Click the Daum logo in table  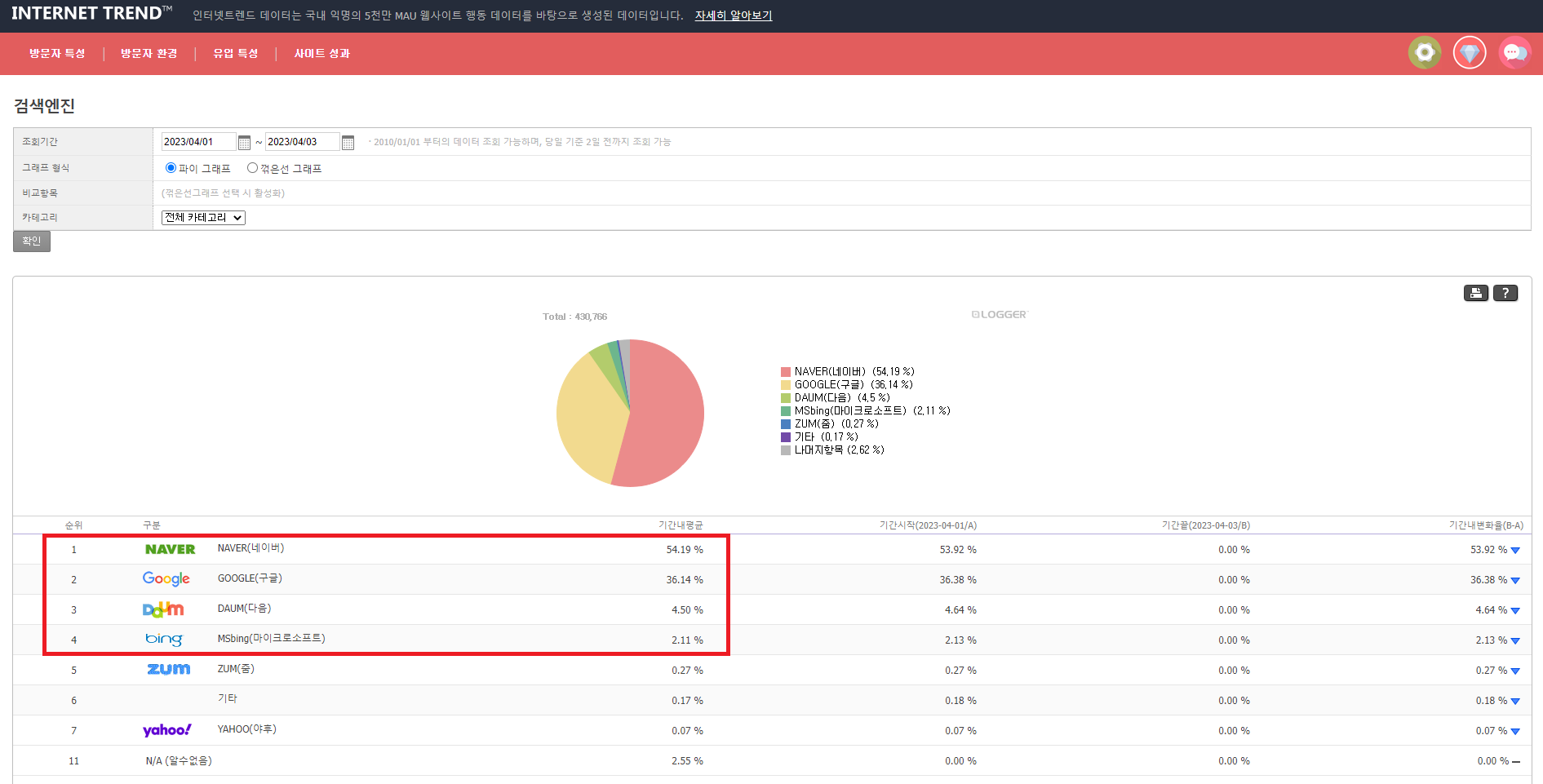(x=163, y=609)
